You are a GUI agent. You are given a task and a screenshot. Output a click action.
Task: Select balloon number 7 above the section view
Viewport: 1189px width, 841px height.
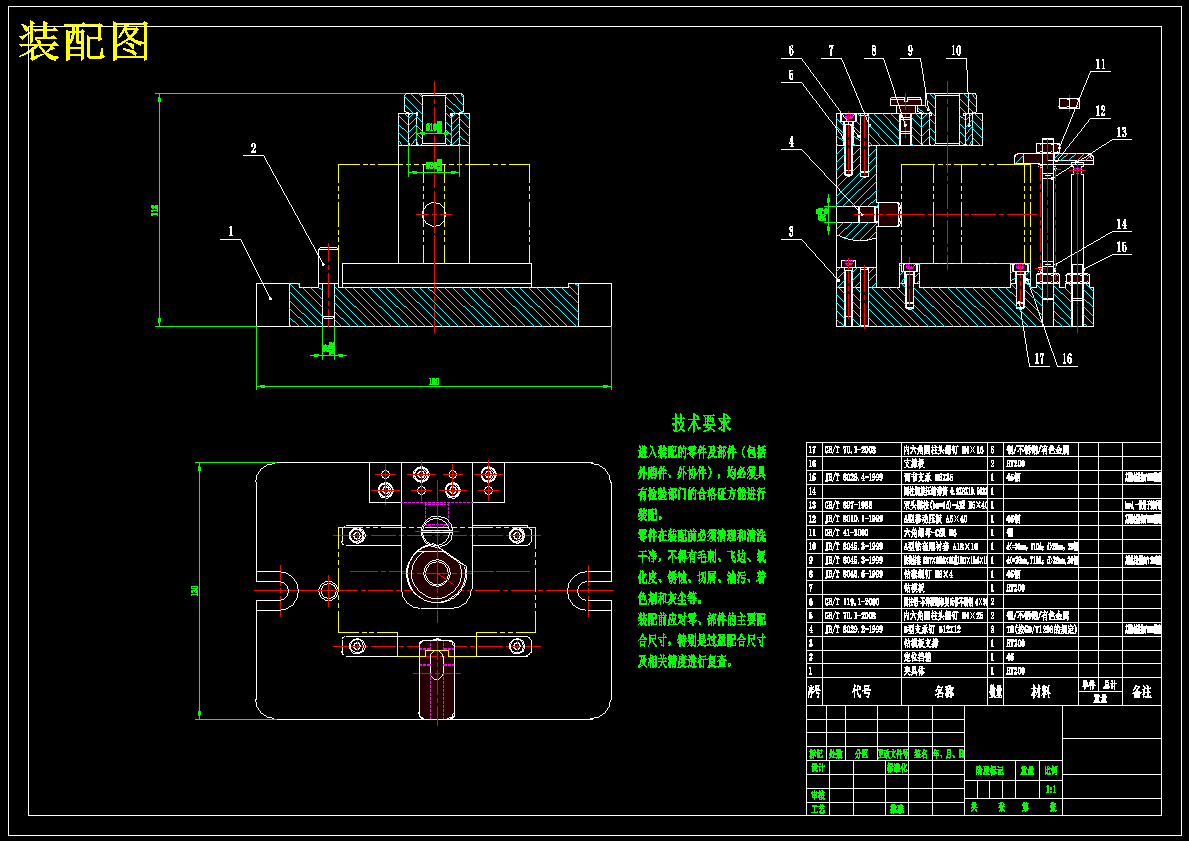click(x=831, y=50)
